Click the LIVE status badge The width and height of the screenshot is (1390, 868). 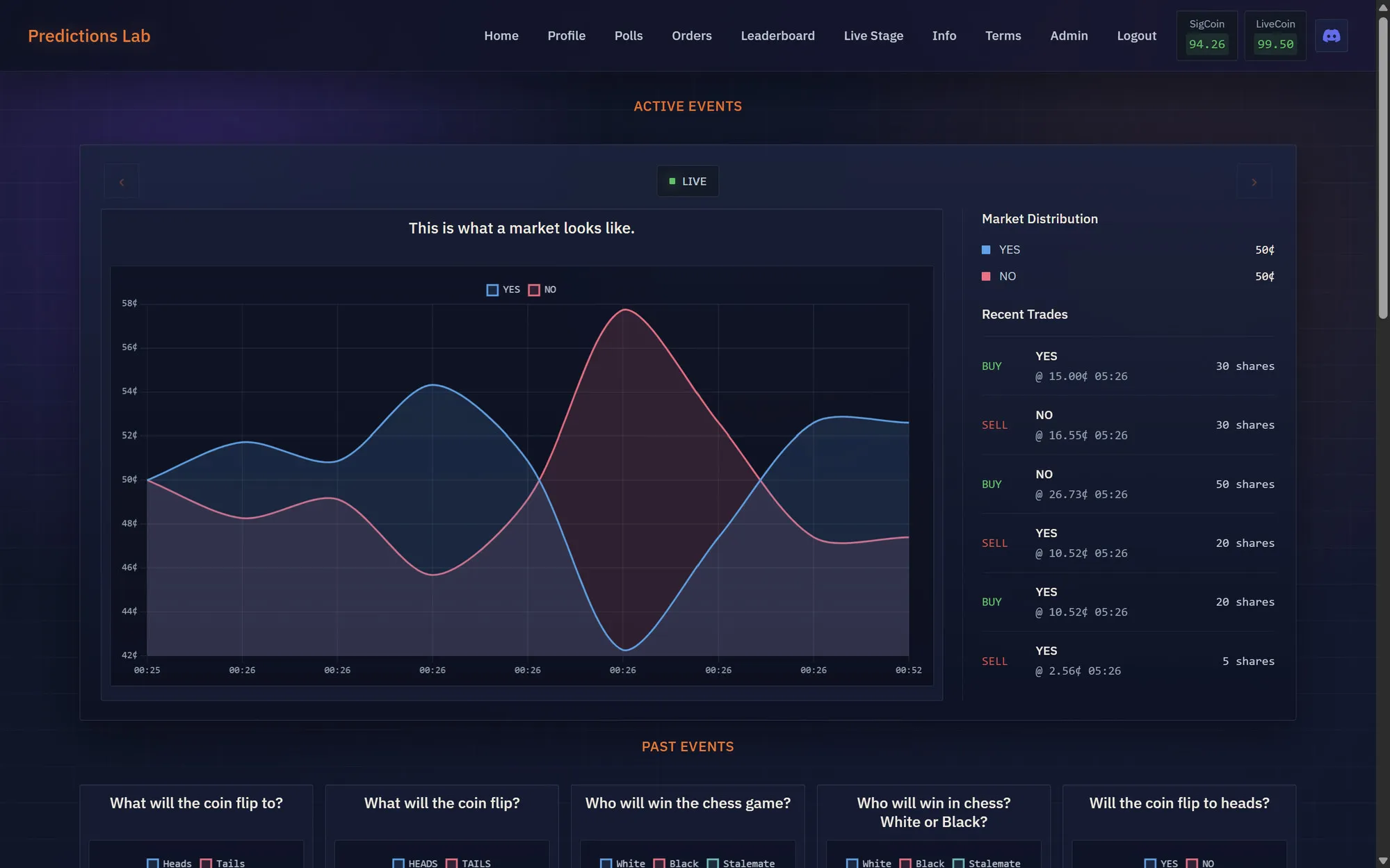[x=688, y=181]
